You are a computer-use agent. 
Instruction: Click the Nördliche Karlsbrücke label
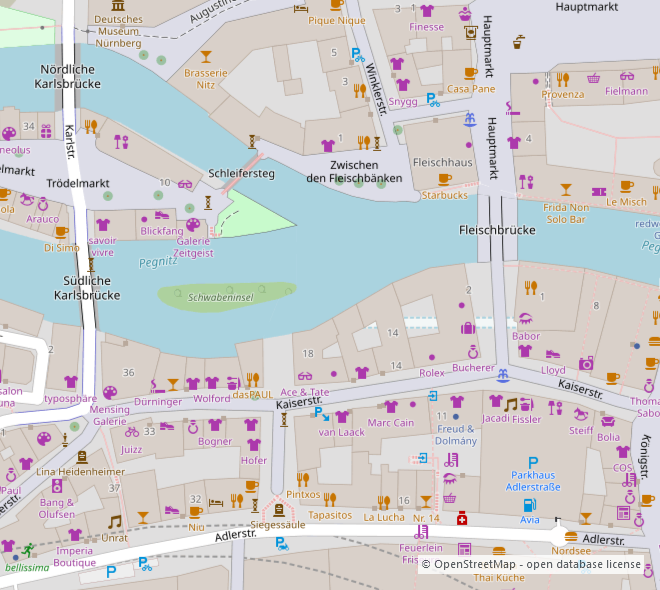(67, 77)
